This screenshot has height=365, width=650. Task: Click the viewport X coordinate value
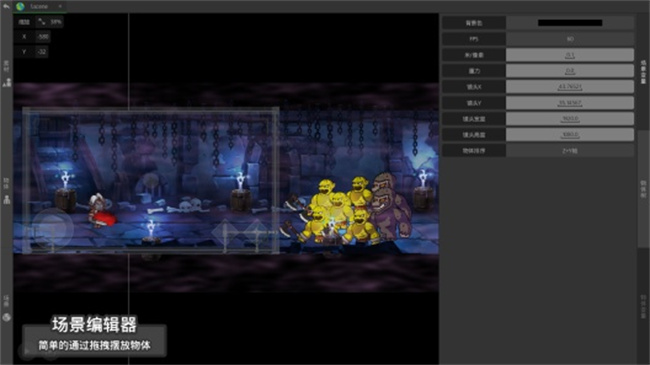tap(43, 36)
